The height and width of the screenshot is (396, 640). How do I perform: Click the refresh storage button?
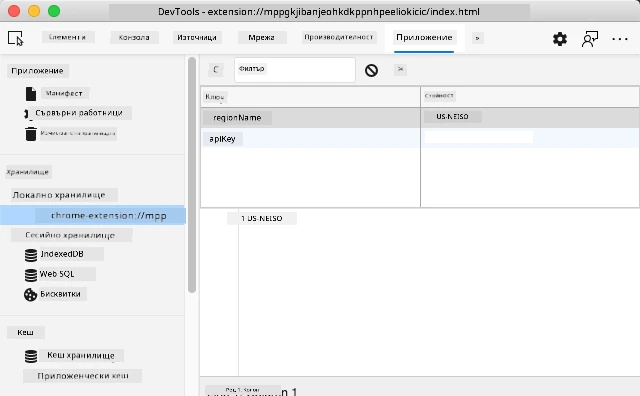point(216,70)
